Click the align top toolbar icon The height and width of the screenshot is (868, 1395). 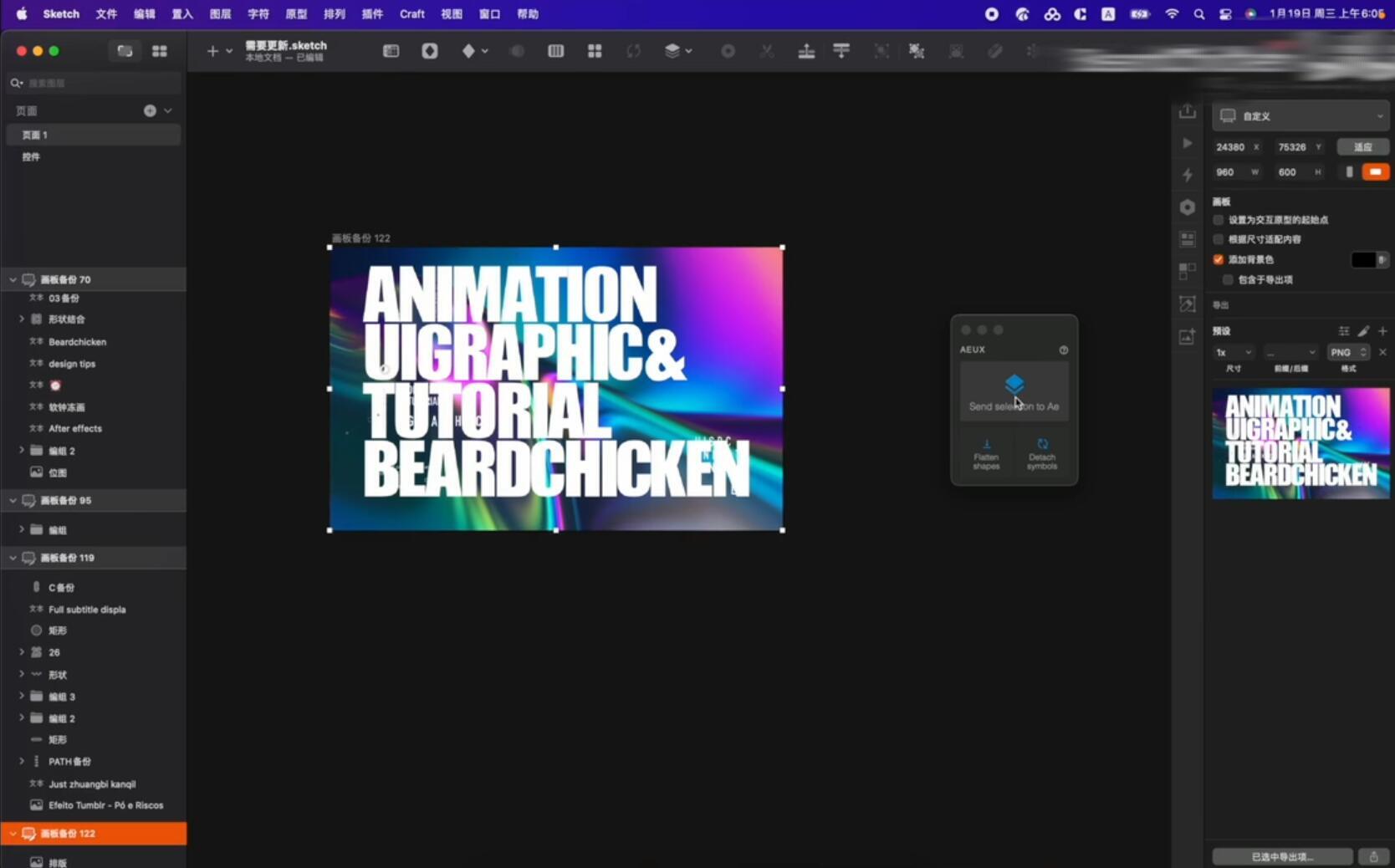(841, 51)
